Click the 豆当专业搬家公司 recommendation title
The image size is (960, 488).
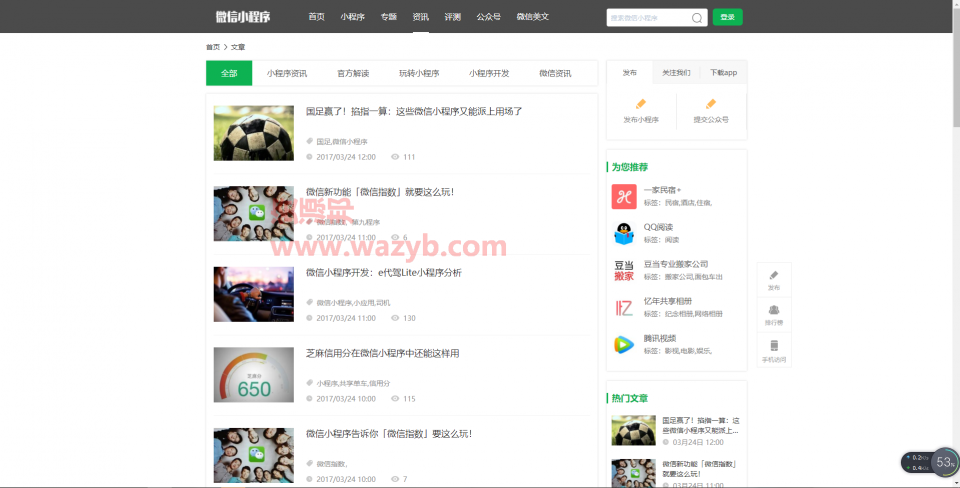coord(676,264)
